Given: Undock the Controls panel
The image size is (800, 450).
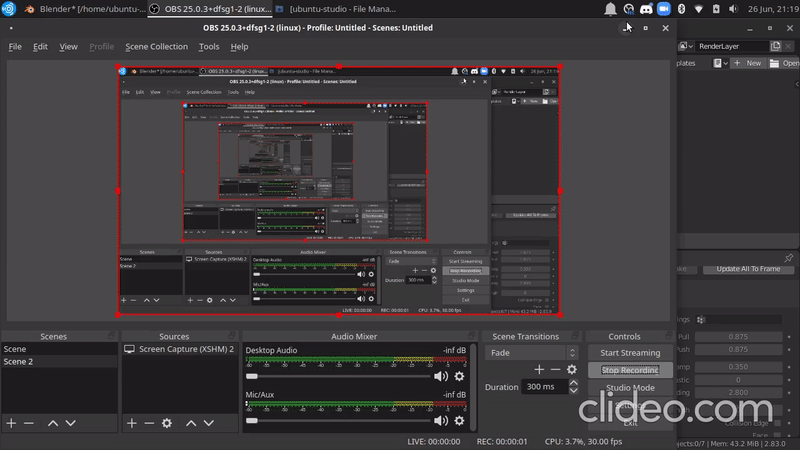Looking at the screenshot, I should [x=668, y=336].
